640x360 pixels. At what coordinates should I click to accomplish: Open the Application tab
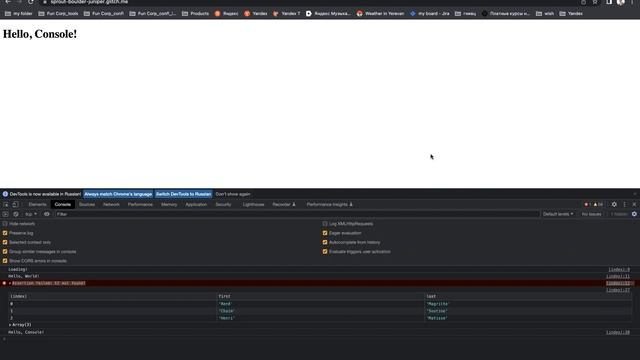(x=196, y=204)
